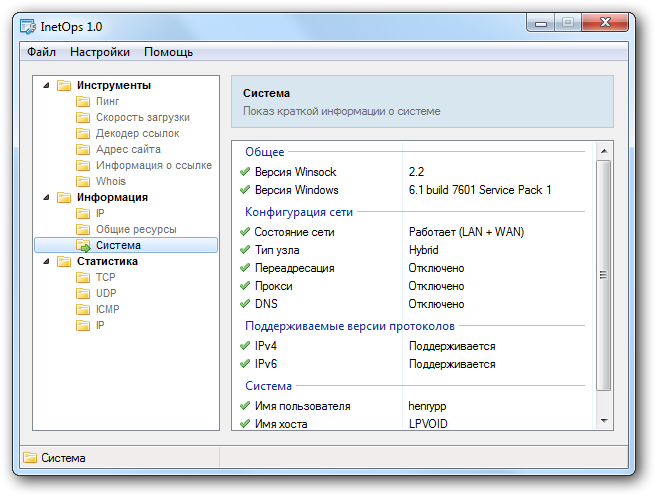
Task: Click the InetOps app icon in title bar
Action: 30,26
